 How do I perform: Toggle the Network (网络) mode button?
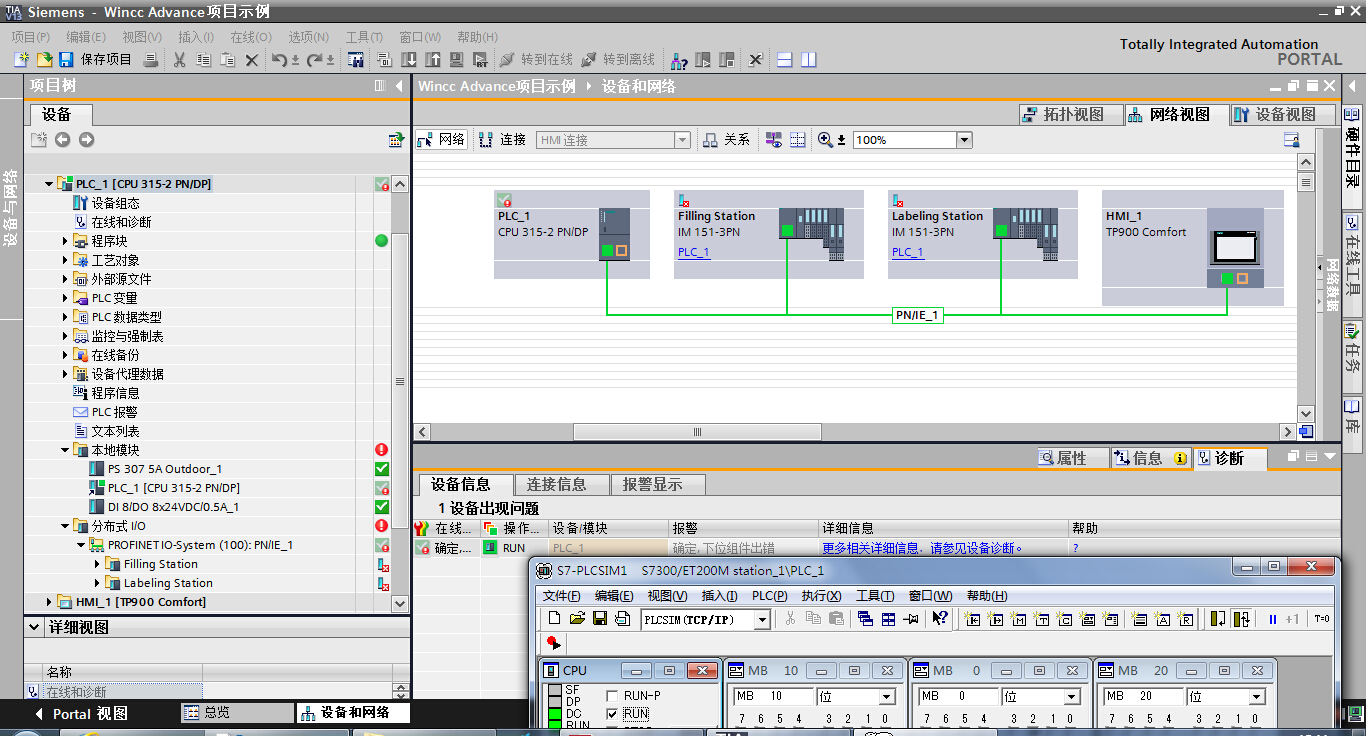[x=441, y=140]
